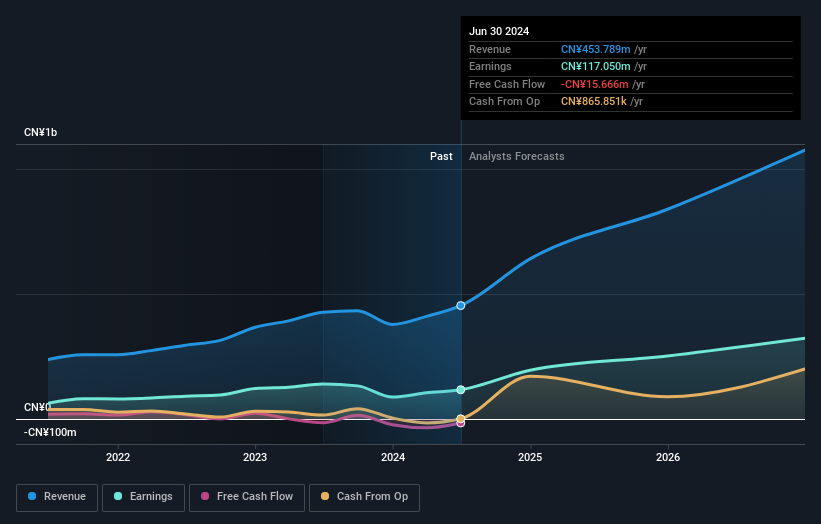Click the Cash From Op orange data point marker
Image resolution: width=821 pixels, height=524 pixels.
(x=461, y=419)
